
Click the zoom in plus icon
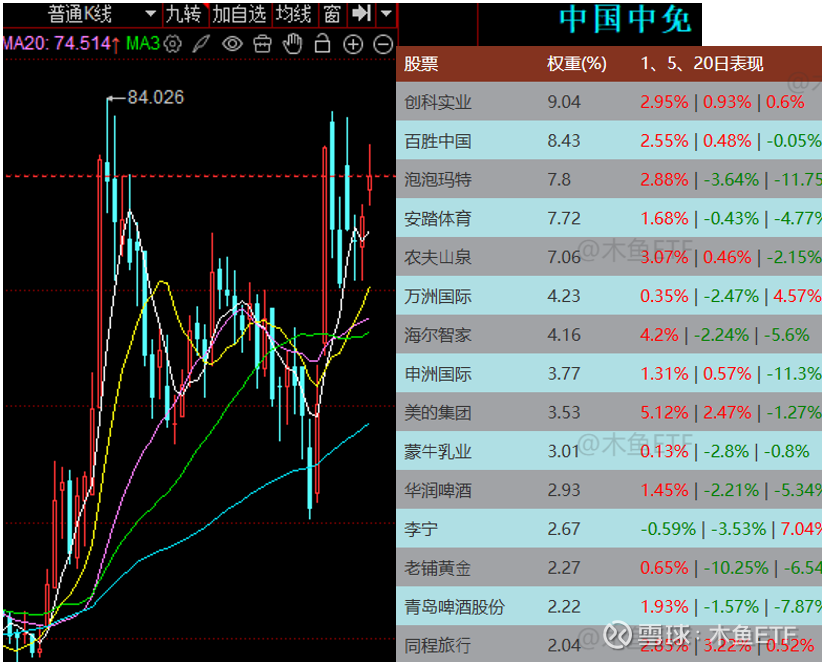click(x=353, y=45)
